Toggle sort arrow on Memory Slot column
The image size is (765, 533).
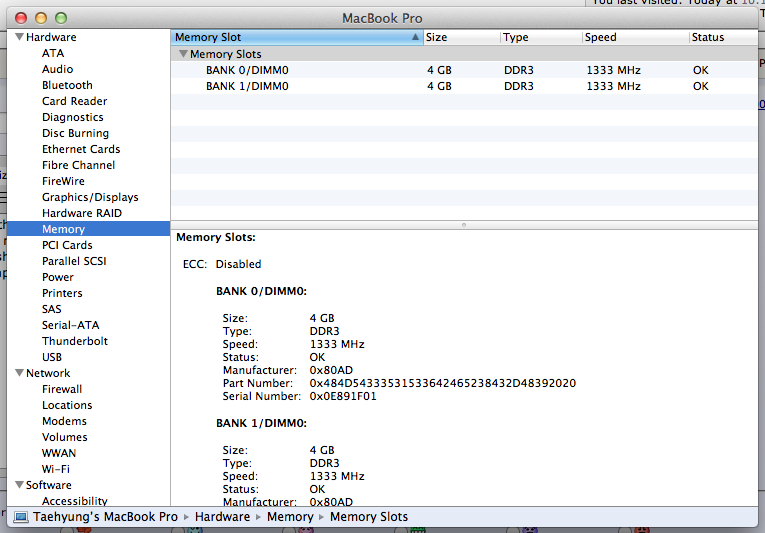pyautogui.click(x=415, y=37)
